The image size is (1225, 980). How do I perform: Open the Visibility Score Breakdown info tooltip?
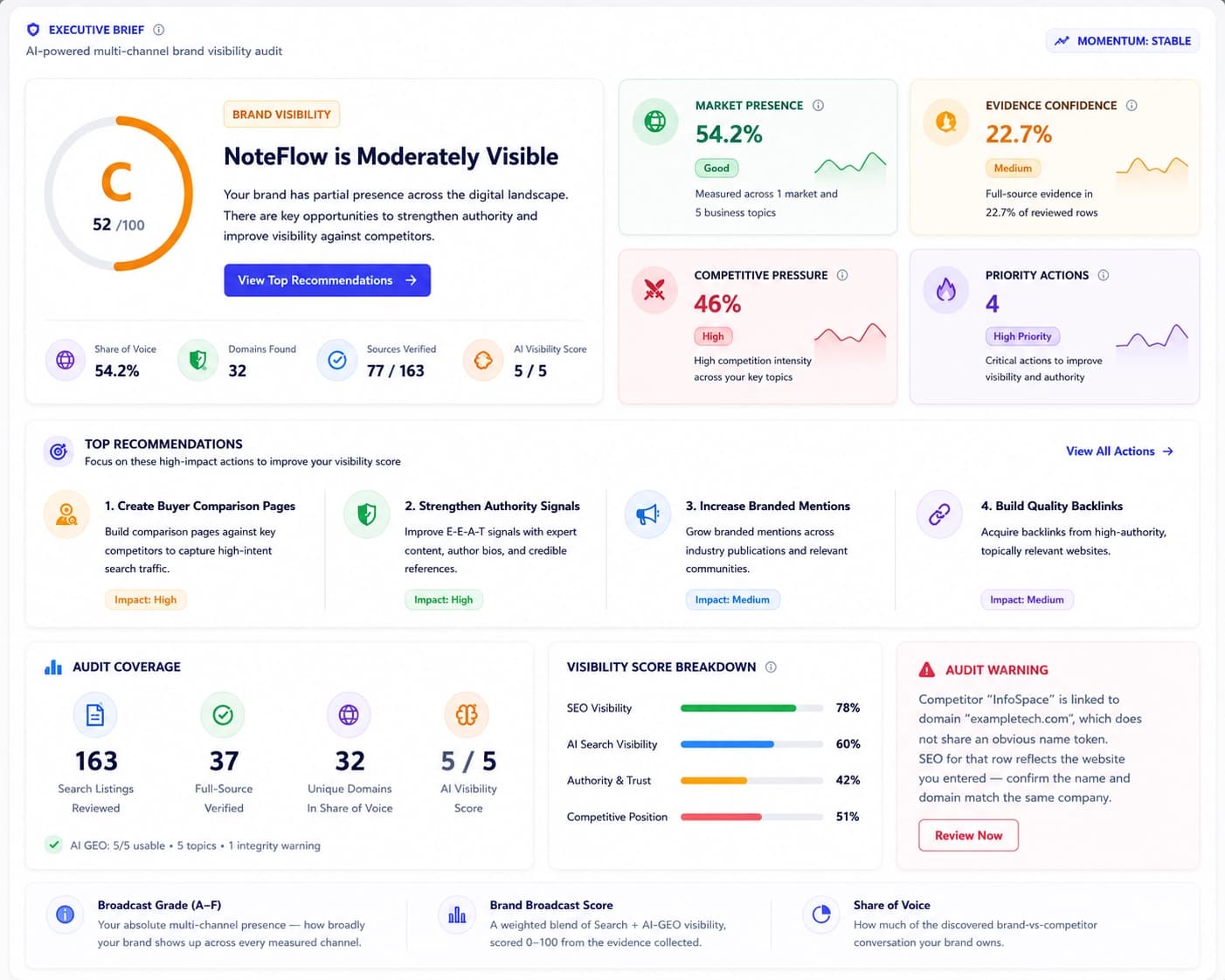click(x=771, y=667)
